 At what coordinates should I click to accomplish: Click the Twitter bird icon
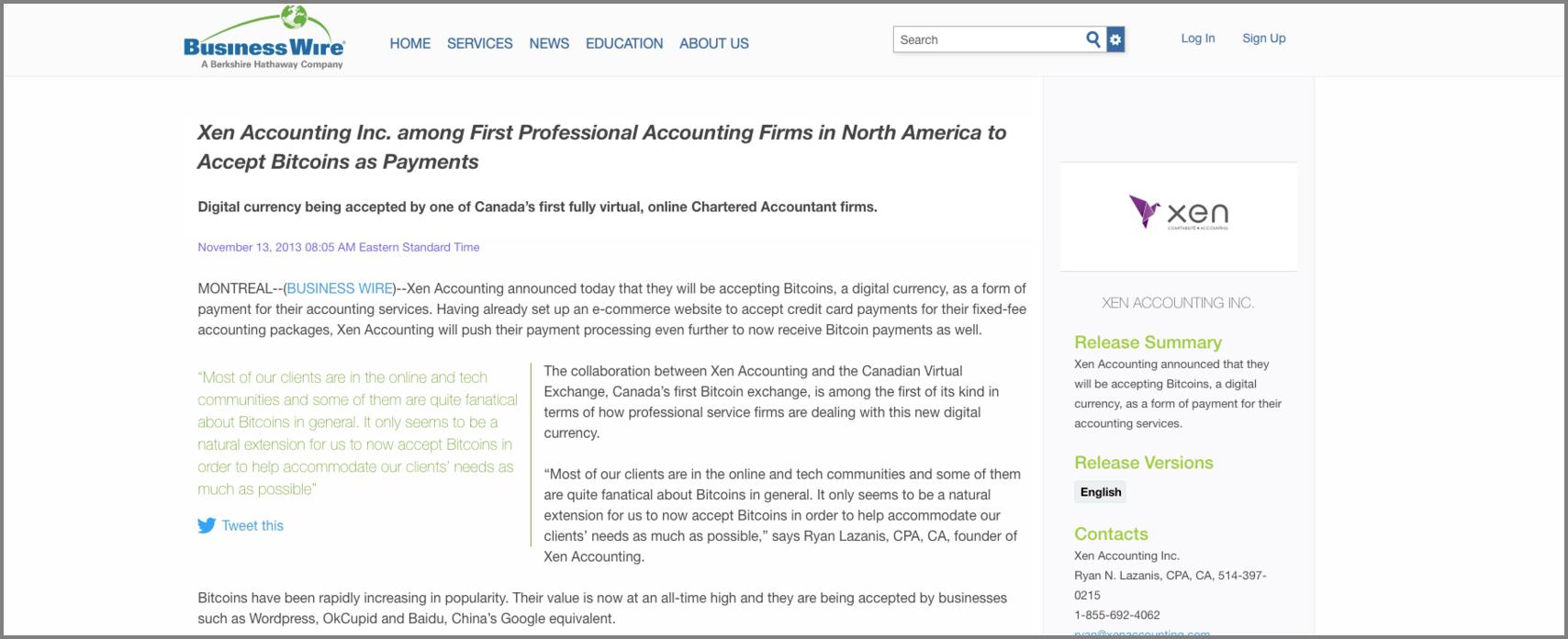point(207,526)
